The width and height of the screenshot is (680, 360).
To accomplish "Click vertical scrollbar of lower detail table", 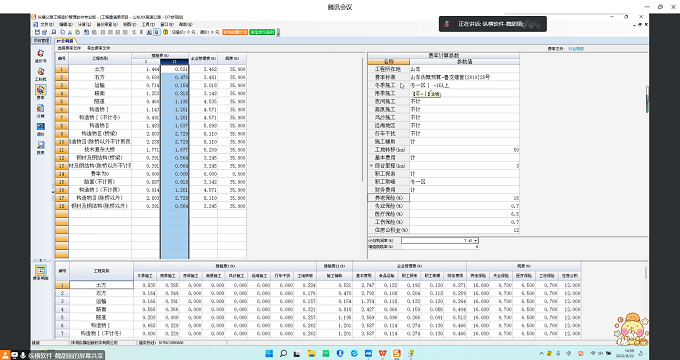I will click(646, 273).
